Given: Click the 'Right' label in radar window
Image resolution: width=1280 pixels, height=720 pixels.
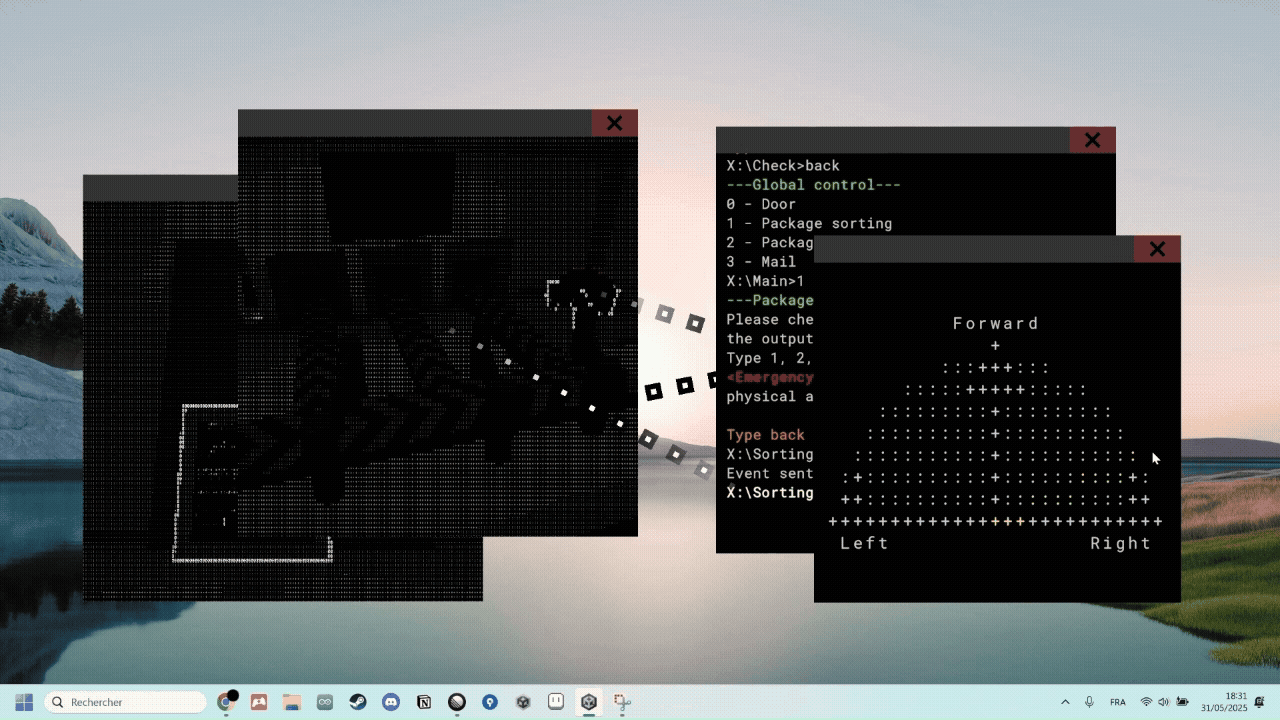Looking at the screenshot, I should (x=1121, y=543).
